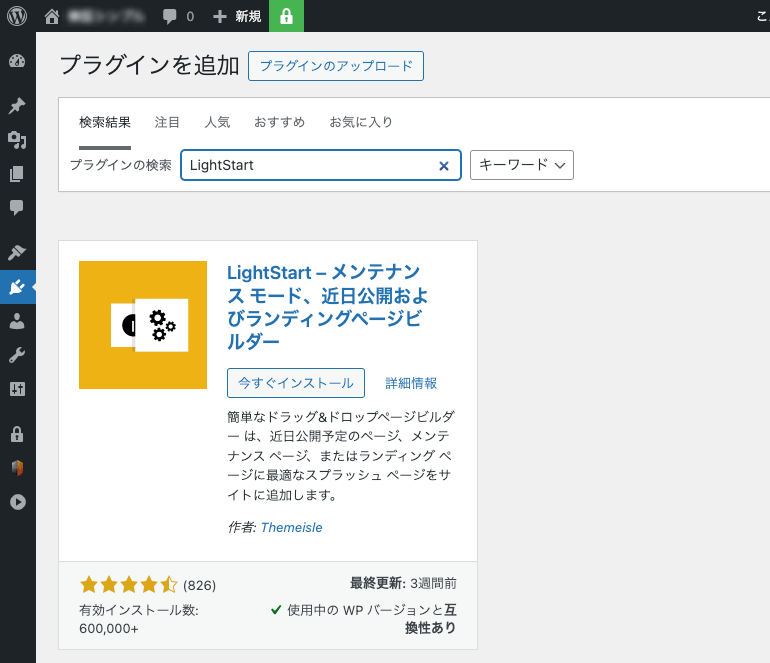
Task: Click the 600,000+ active installs text
Action: tap(109, 629)
